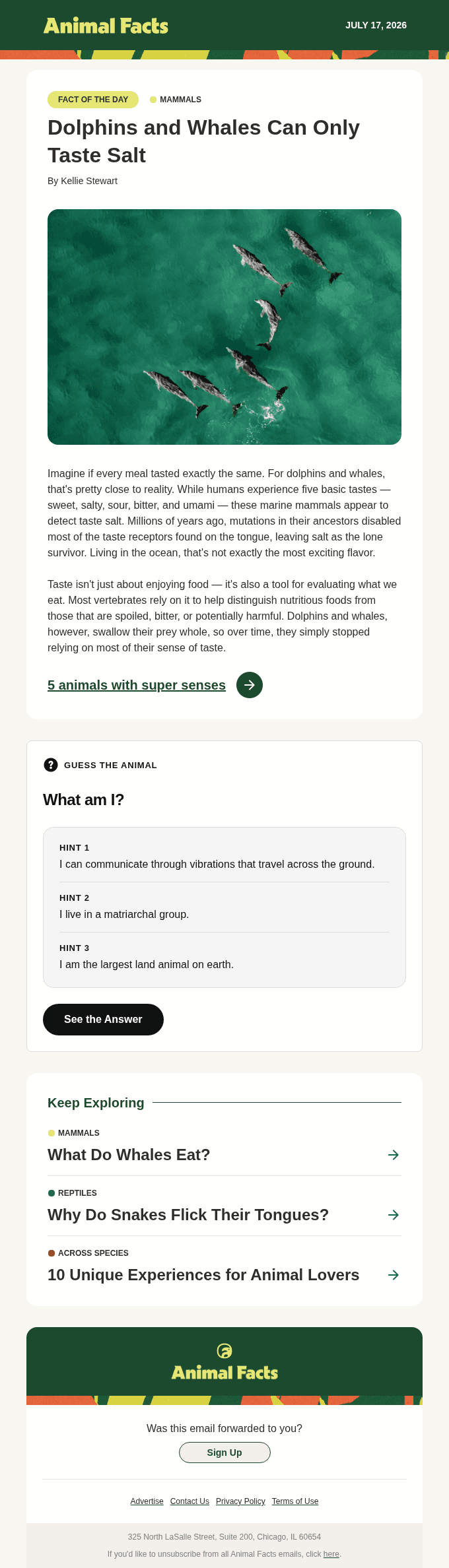Click the footer Animal Facts logo emblem
Screen dimensions: 449x1568
click(224, 1351)
